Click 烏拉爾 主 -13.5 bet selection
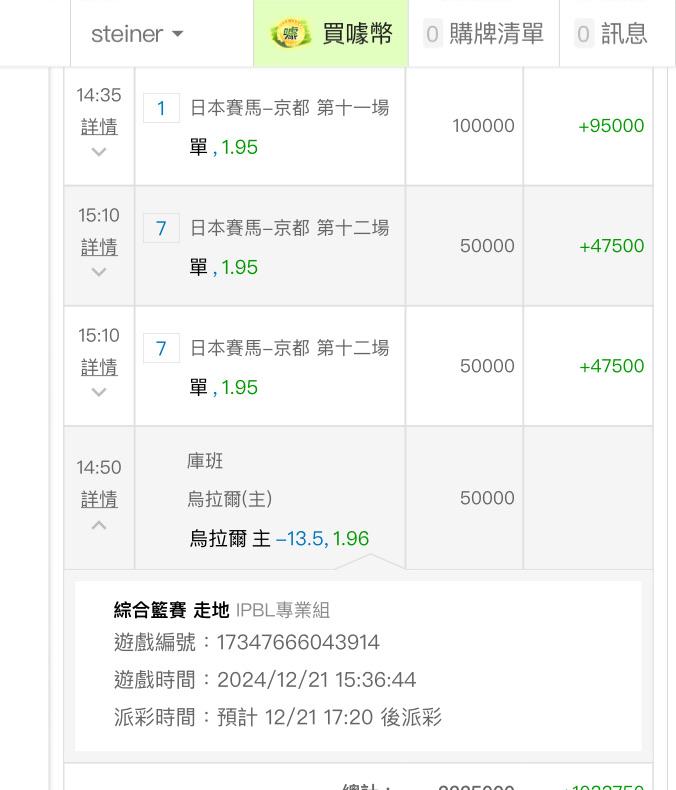Image resolution: width=676 pixels, height=790 pixels. (279, 539)
